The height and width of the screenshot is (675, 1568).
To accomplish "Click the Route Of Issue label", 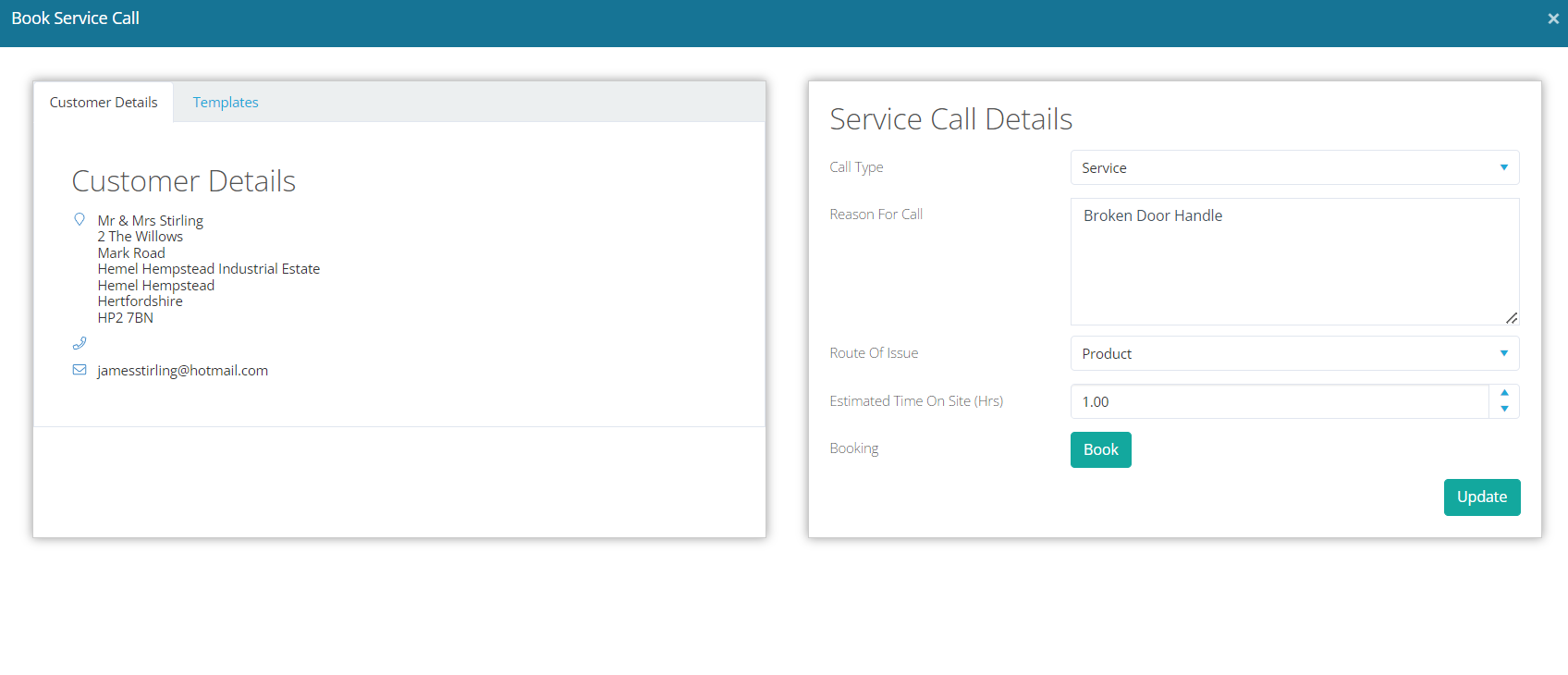I will click(874, 353).
